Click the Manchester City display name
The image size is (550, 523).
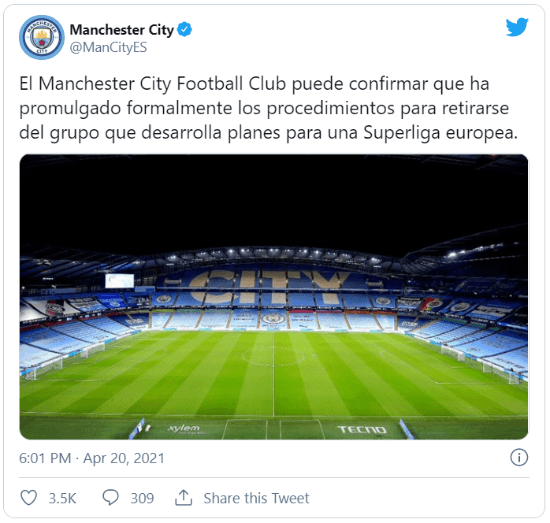point(122,30)
